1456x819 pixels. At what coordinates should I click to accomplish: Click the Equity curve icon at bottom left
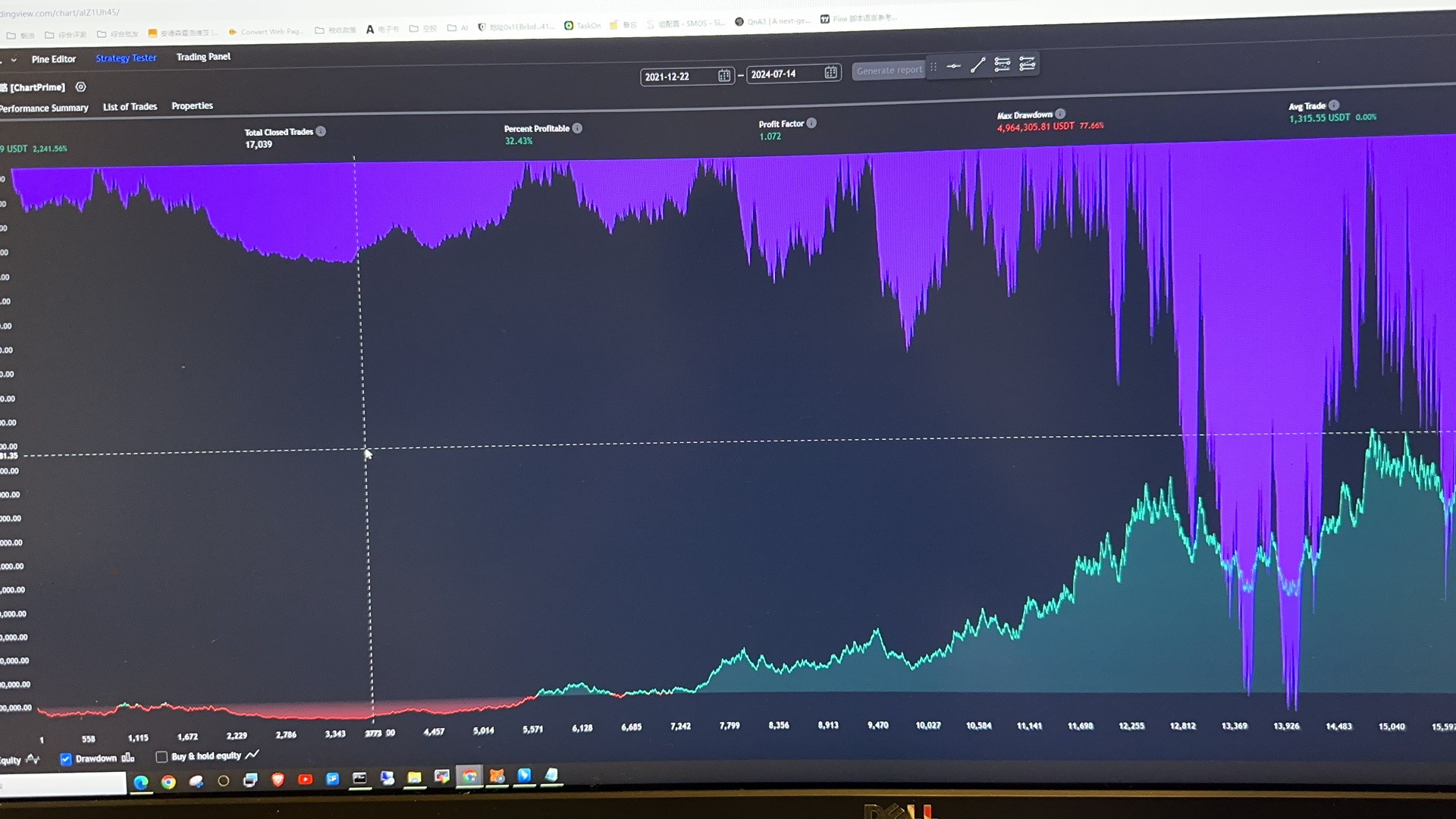[32, 759]
